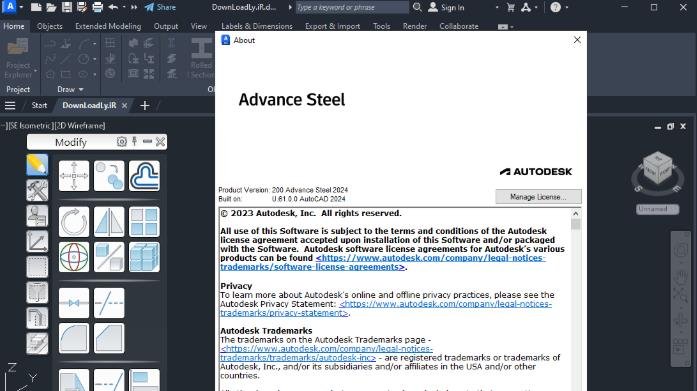Click the 3D Rotate globe tool

point(74,257)
